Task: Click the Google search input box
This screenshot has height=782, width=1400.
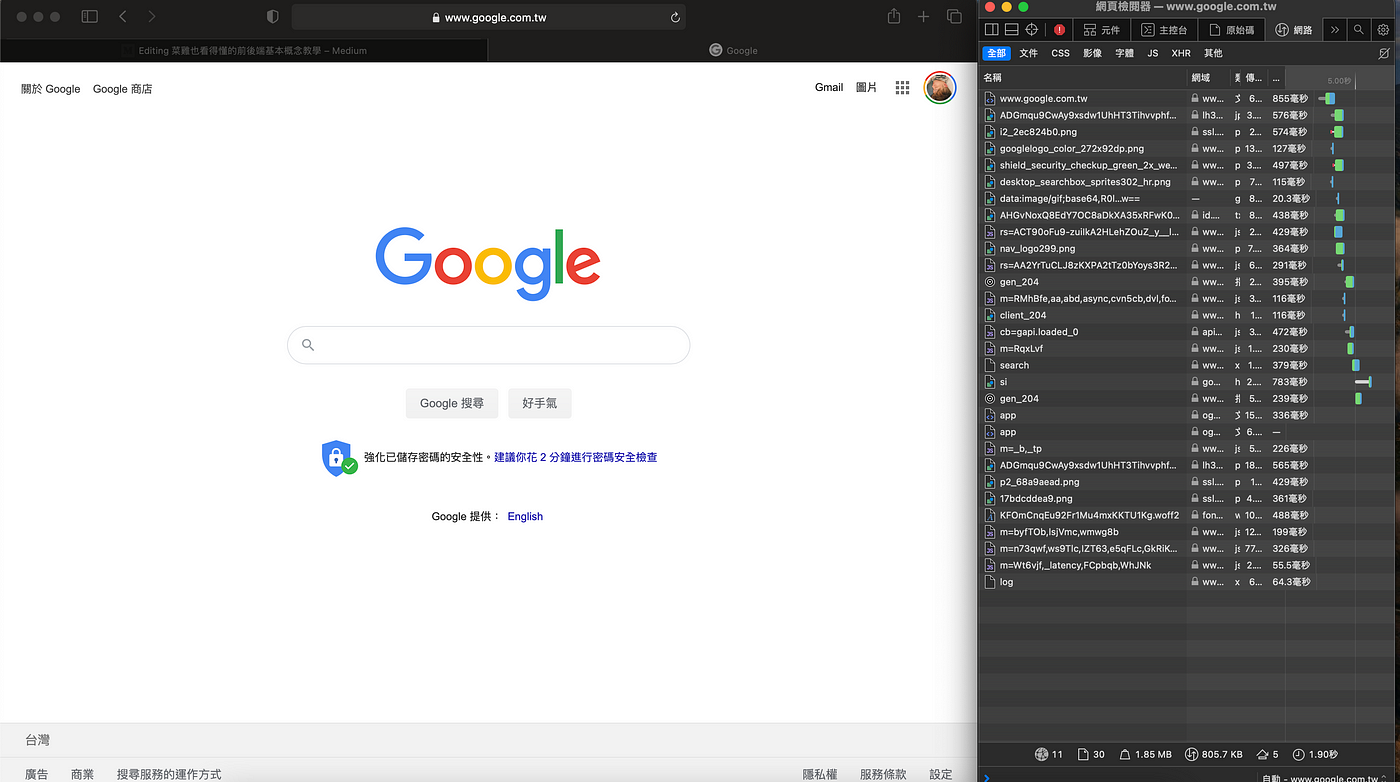Action: [488, 345]
